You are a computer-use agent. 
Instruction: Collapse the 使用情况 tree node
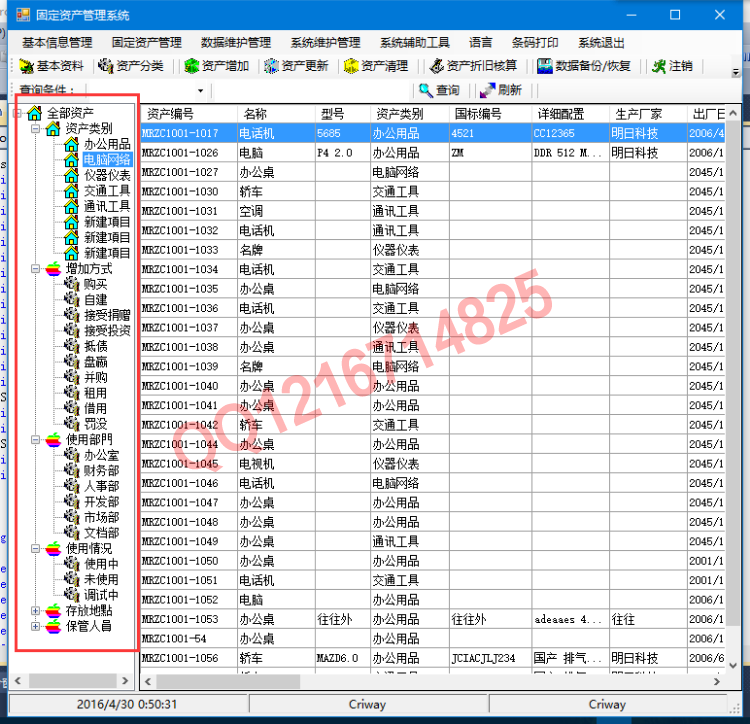coord(35,548)
